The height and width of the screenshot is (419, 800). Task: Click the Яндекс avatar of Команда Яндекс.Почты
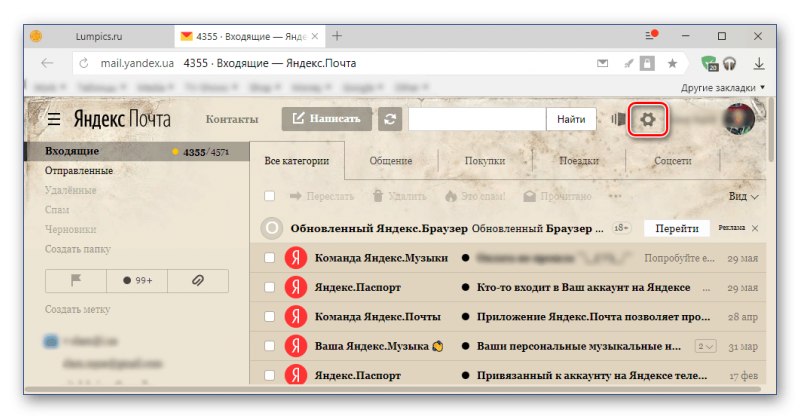(295, 316)
